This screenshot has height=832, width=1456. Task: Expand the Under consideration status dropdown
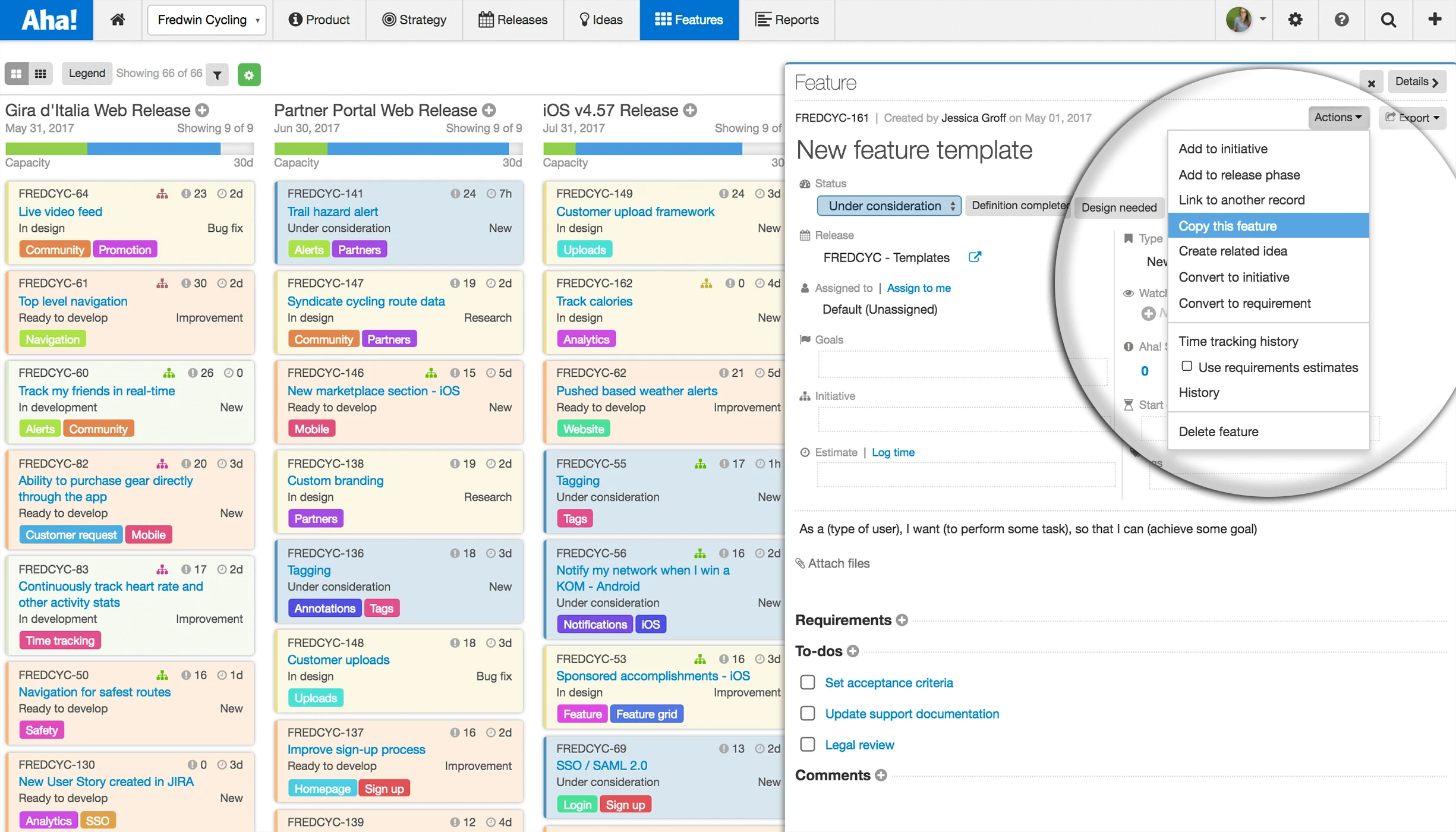pos(888,206)
